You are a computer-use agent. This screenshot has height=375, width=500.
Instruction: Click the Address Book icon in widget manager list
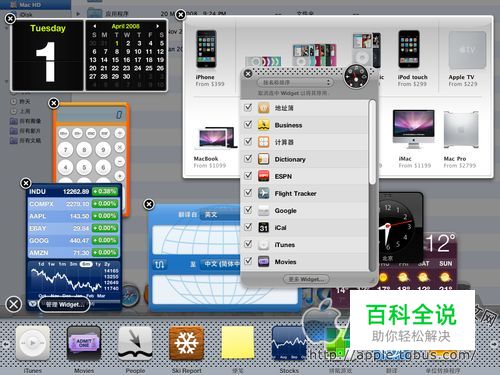(x=264, y=108)
